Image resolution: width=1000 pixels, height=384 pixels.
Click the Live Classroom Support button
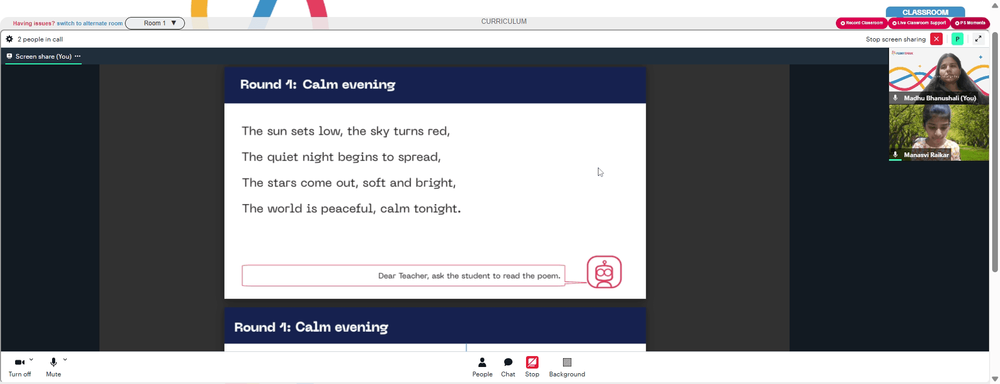pyautogui.click(x=919, y=23)
